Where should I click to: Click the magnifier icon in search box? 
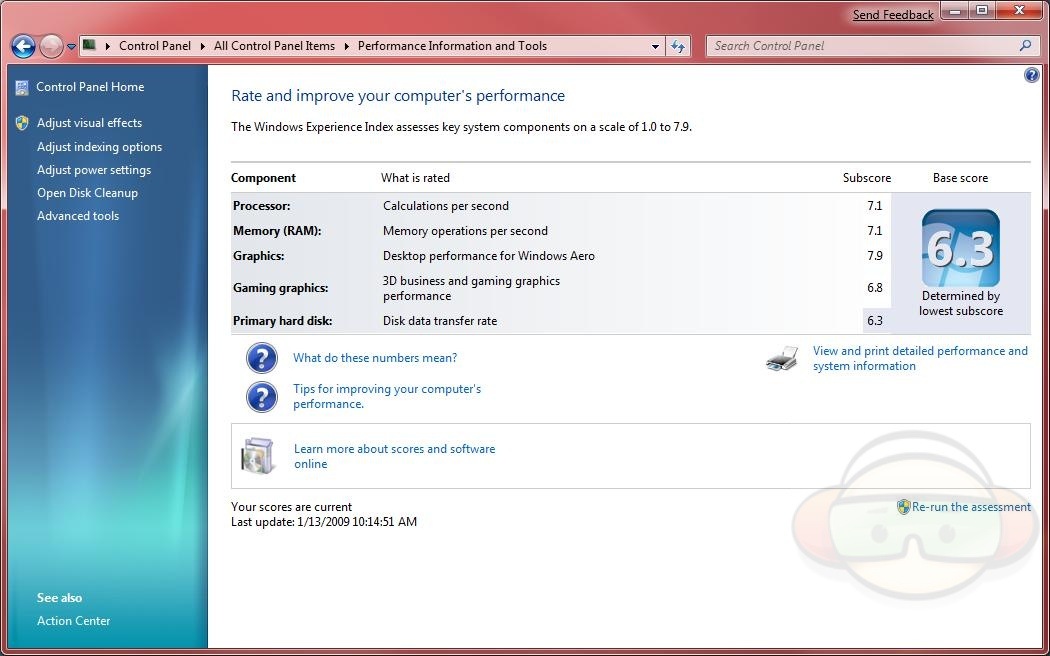click(1025, 46)
